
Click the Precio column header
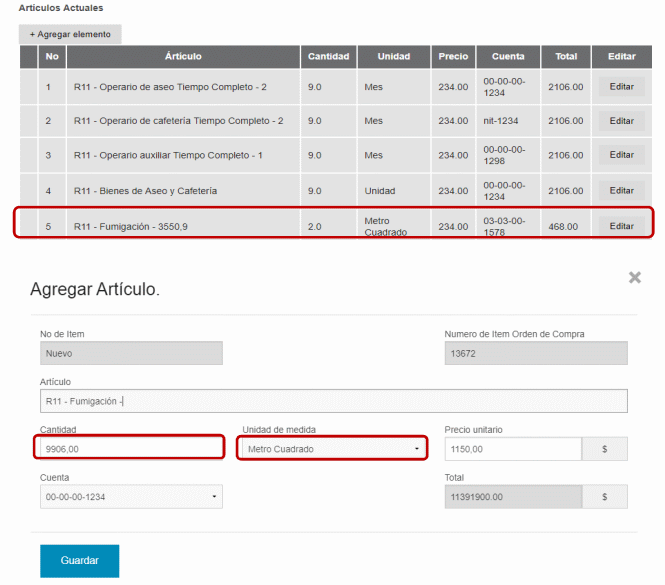point(453,57)
